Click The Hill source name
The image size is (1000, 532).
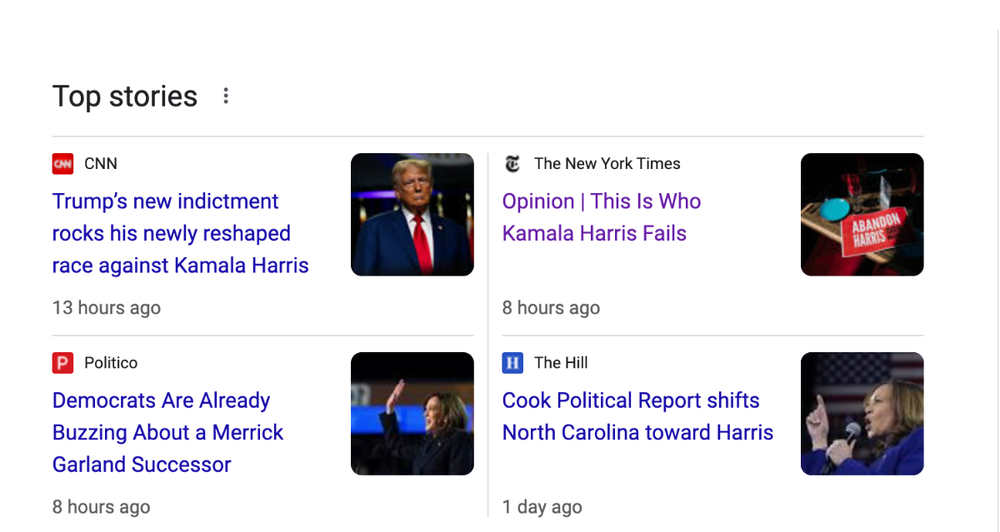point(561,363)
